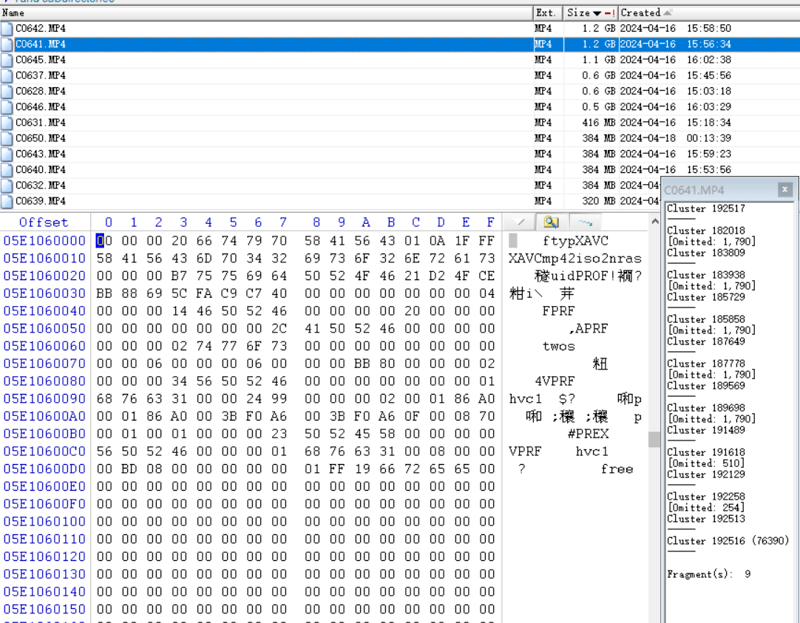Click Cluster 182018 in popup
Viewport: 800px width, 623px height.
[x=706, y=231]
